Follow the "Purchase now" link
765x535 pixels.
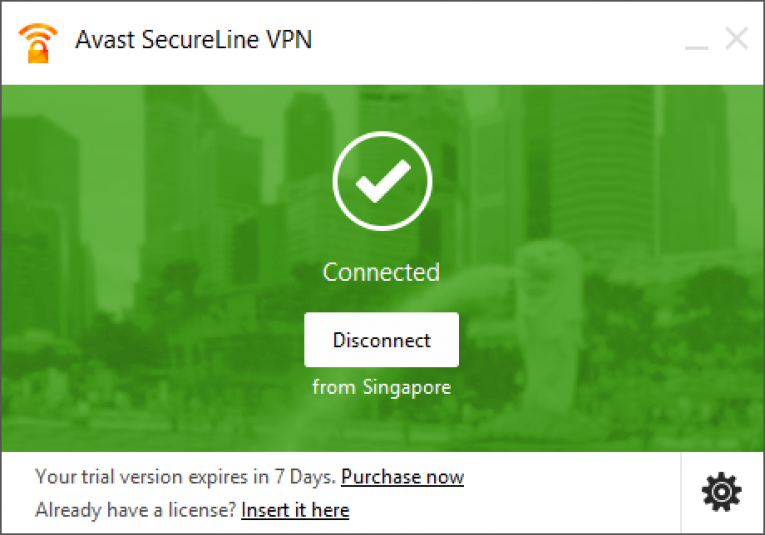[402, 476]
